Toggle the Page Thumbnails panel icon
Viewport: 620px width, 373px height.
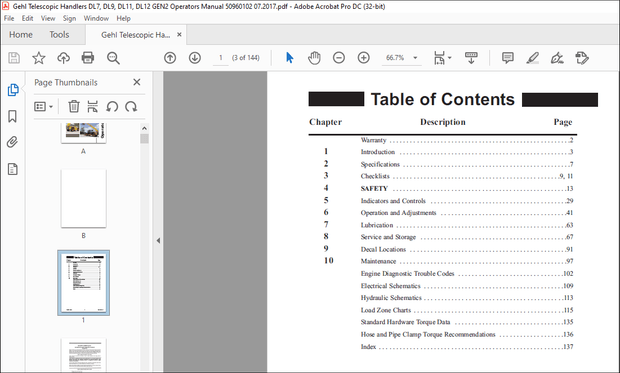coord(13,90)
